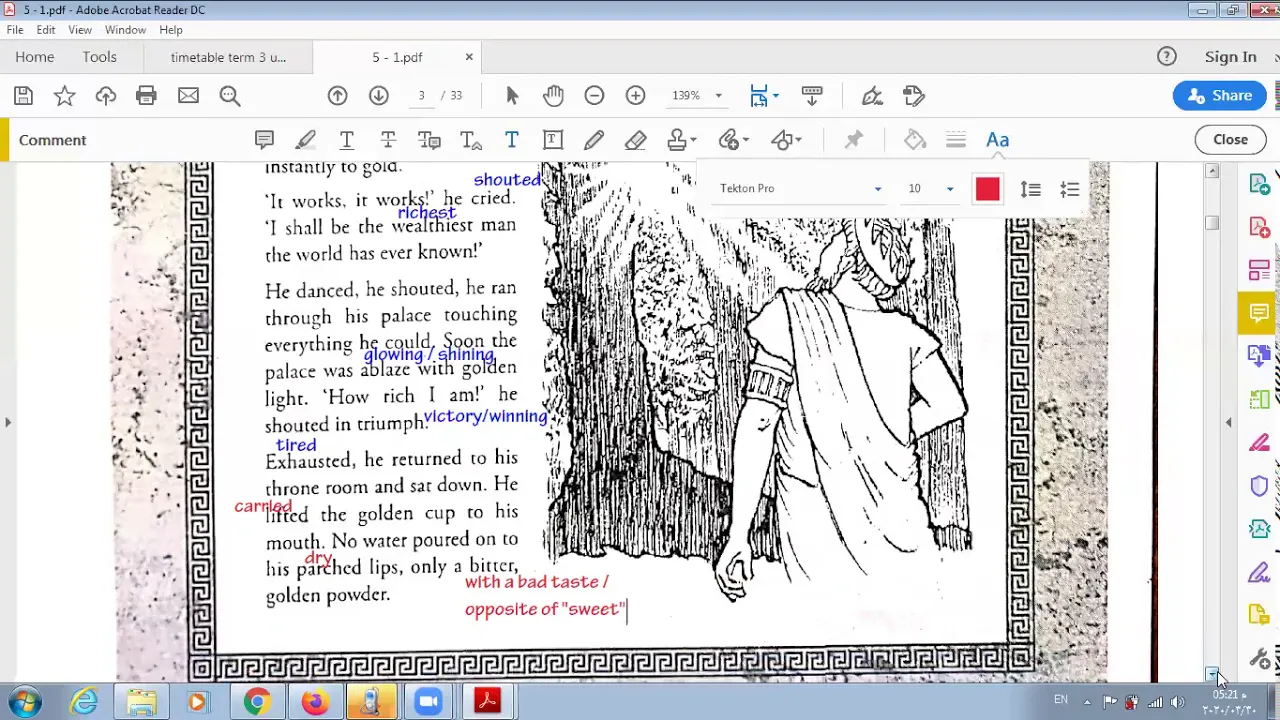Switch to the Home tab
The height and width of the screenshot is (720, 1280).
pos(35,57)
